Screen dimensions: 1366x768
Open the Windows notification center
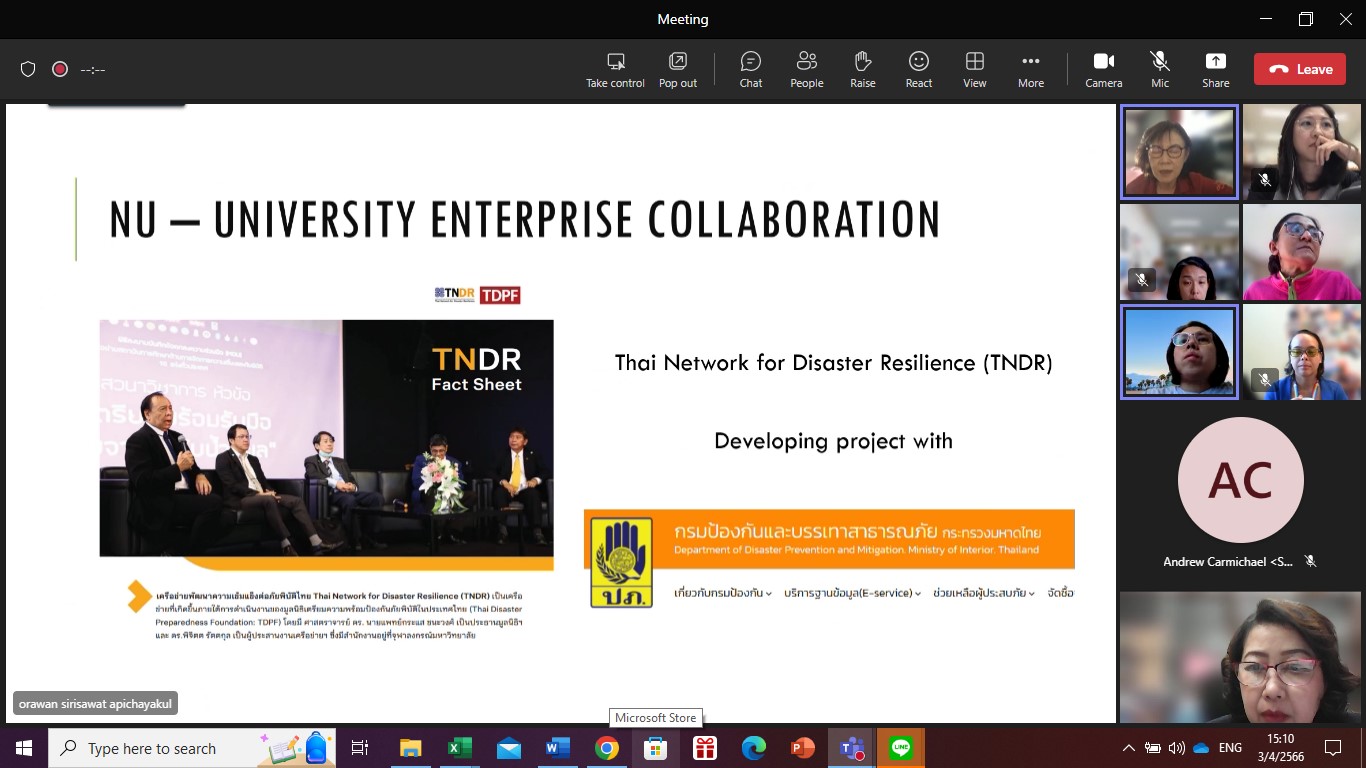pos(1333,748)
